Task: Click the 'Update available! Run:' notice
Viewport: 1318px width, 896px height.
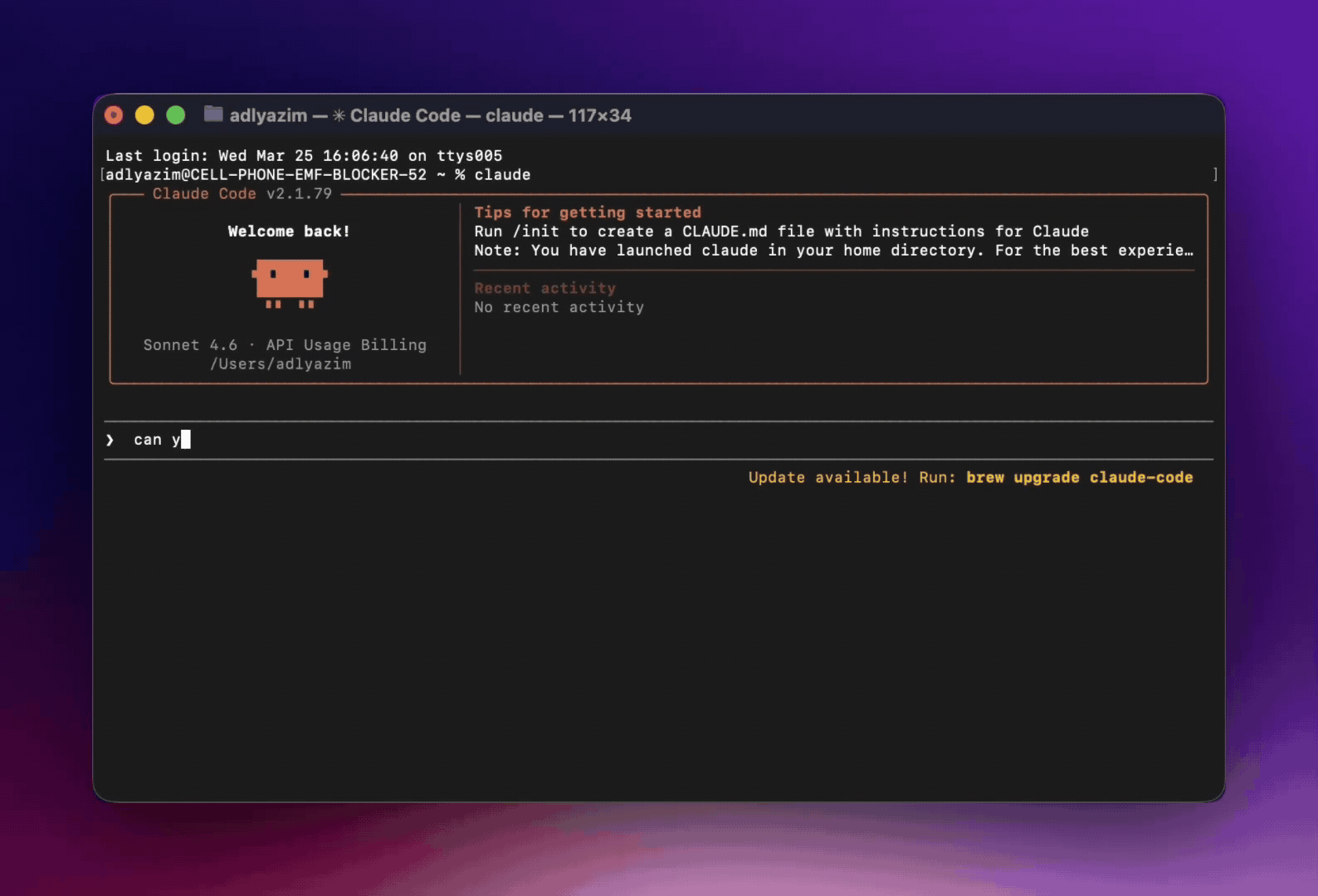Action: pos(852,477)
